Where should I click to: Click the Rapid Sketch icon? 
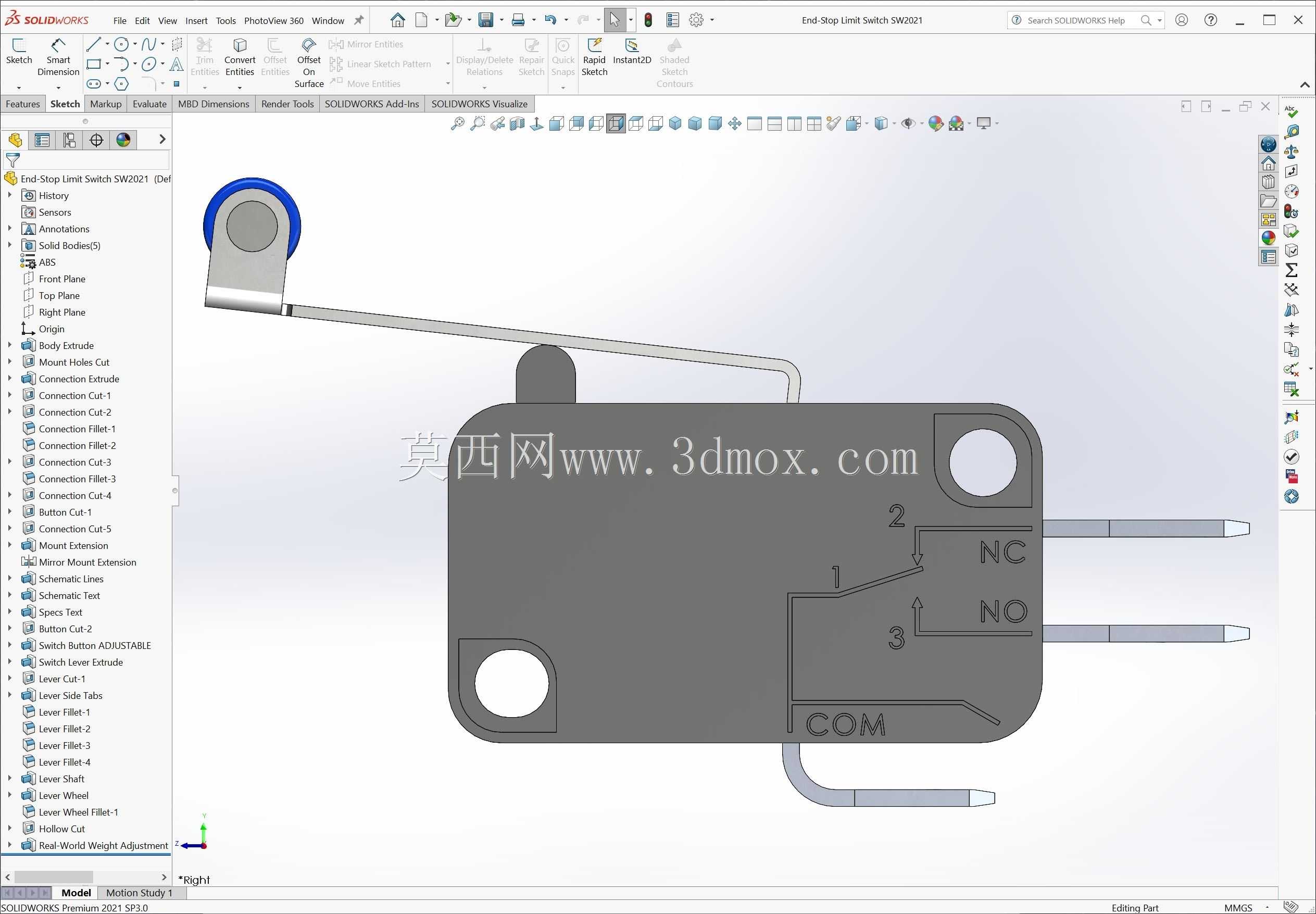coord(594,57)
